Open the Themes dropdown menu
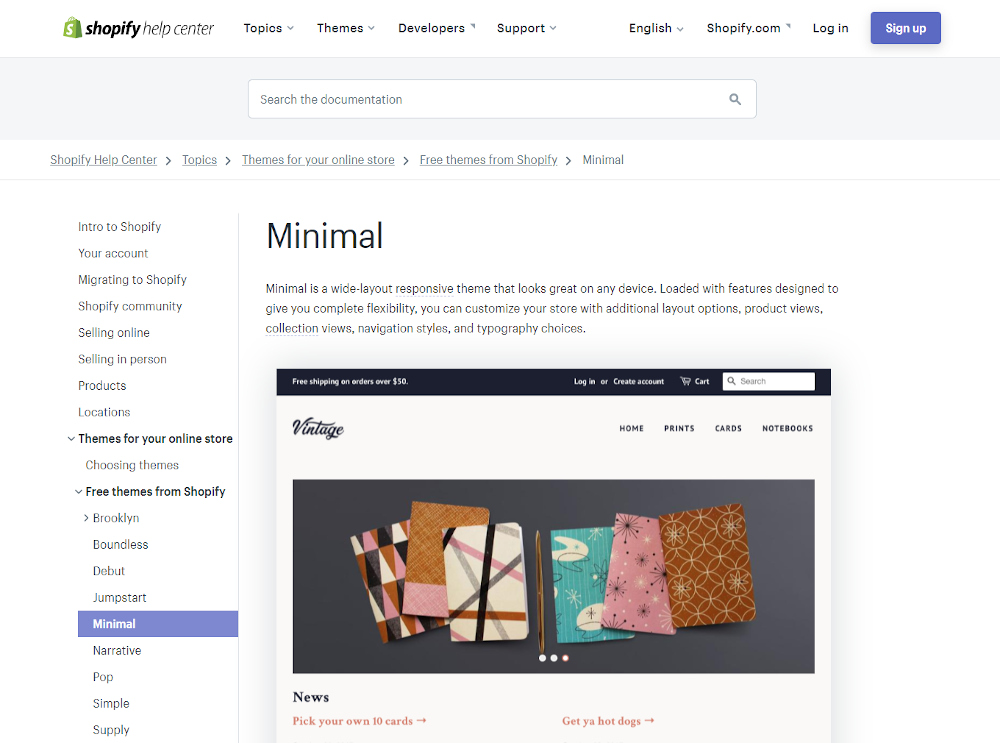The image size is (1000, 743). (x=346, y=28)
